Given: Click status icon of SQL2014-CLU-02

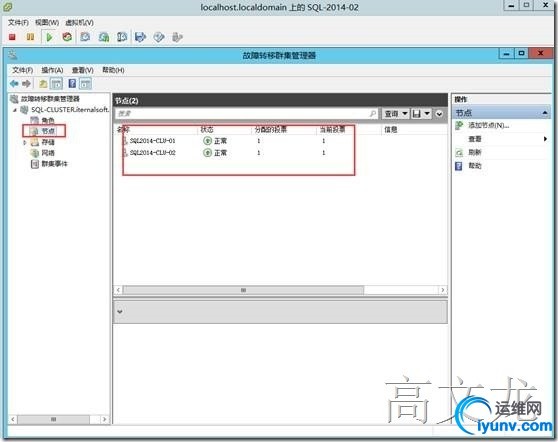Looking at the screenshot, I should pos(207,153).
